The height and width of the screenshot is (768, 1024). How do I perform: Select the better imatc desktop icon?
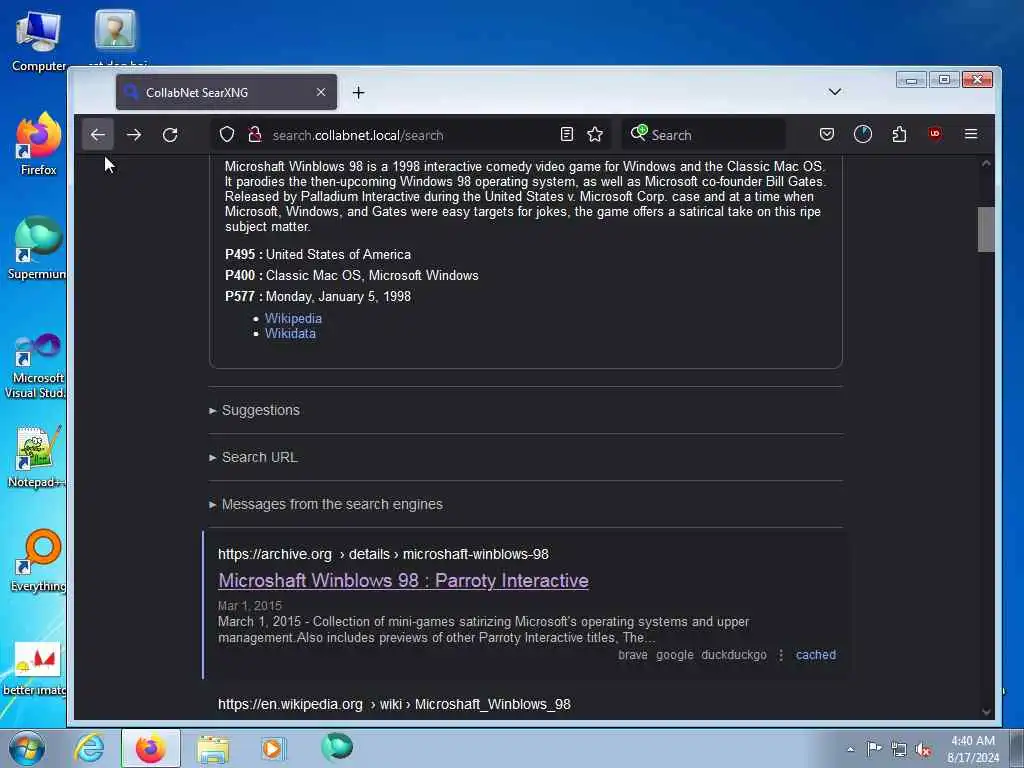pyautogui.click(x=35, y=667)
